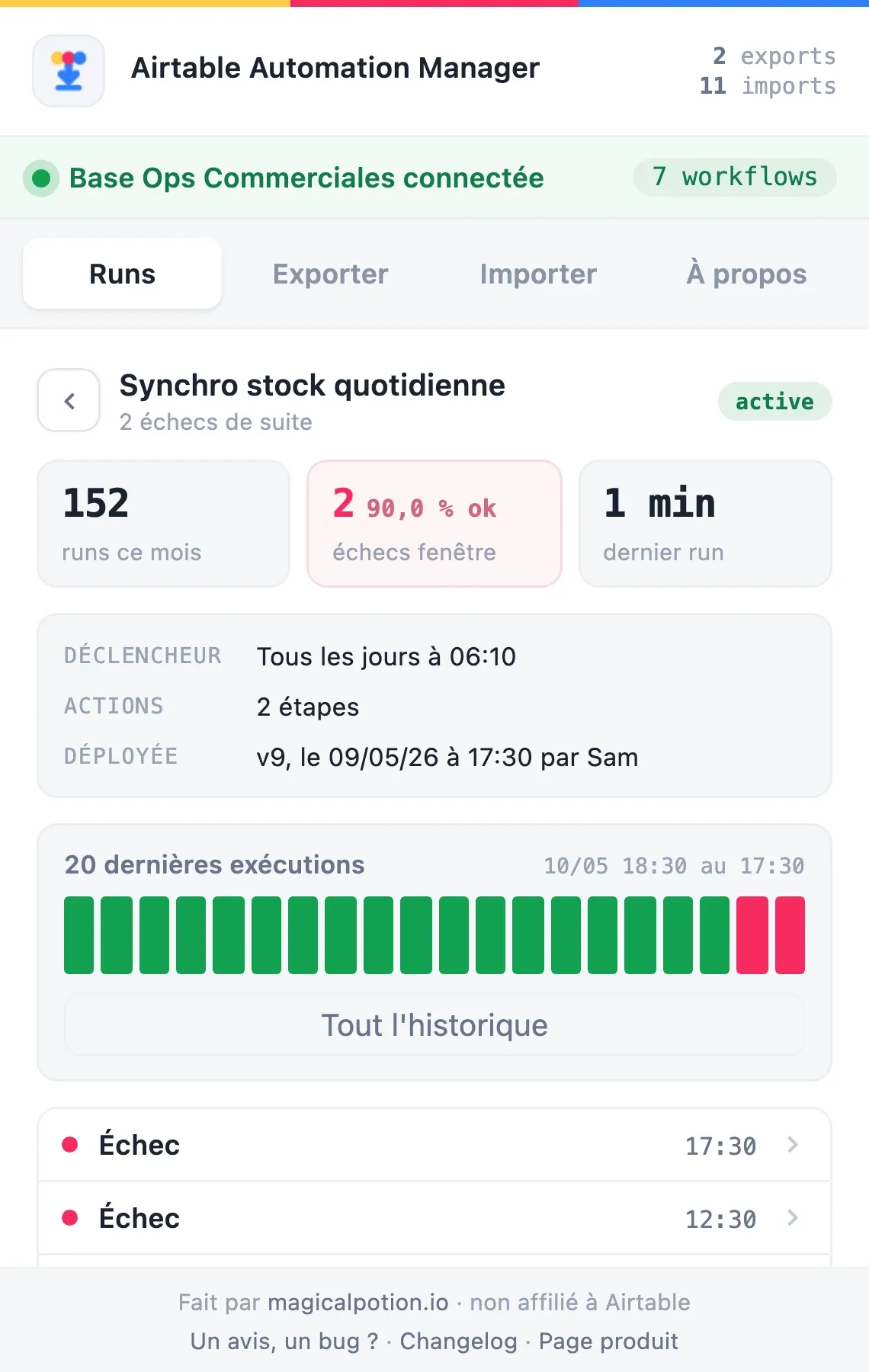Click the Airtable Automation Manager logo icon
The image size is (869, 1372).
point(69,71)
